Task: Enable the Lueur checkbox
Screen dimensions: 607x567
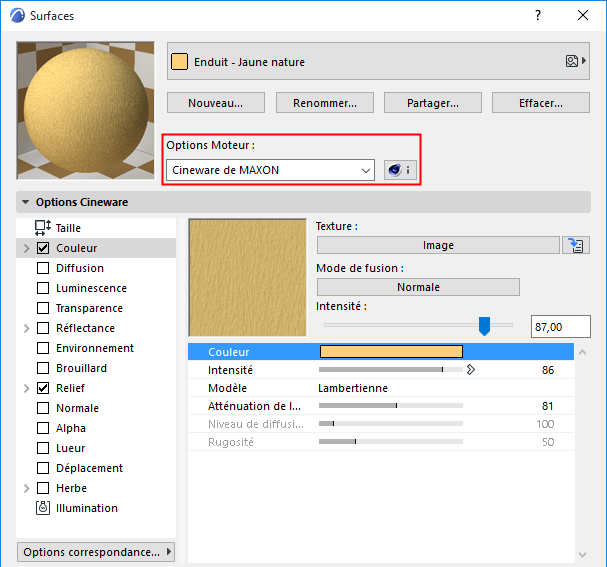Action: (43, 448)
